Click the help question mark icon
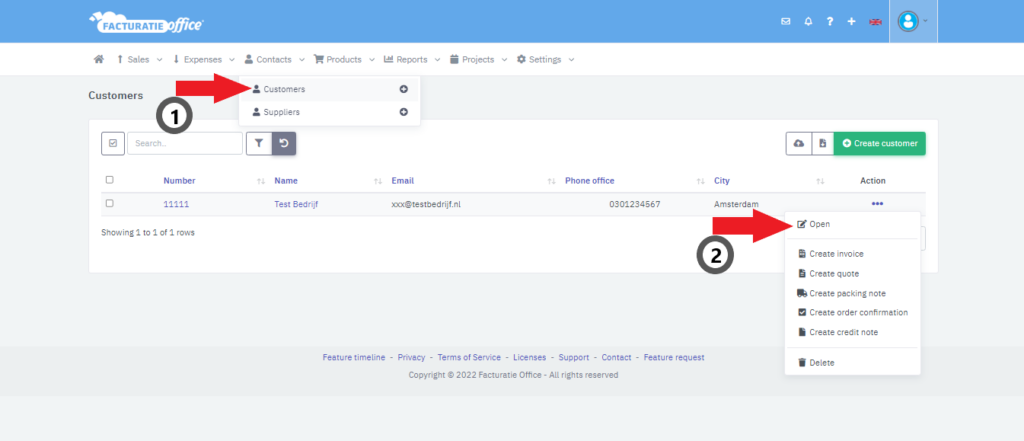Viewport: 1024px width, 441px height. [829, 22]
